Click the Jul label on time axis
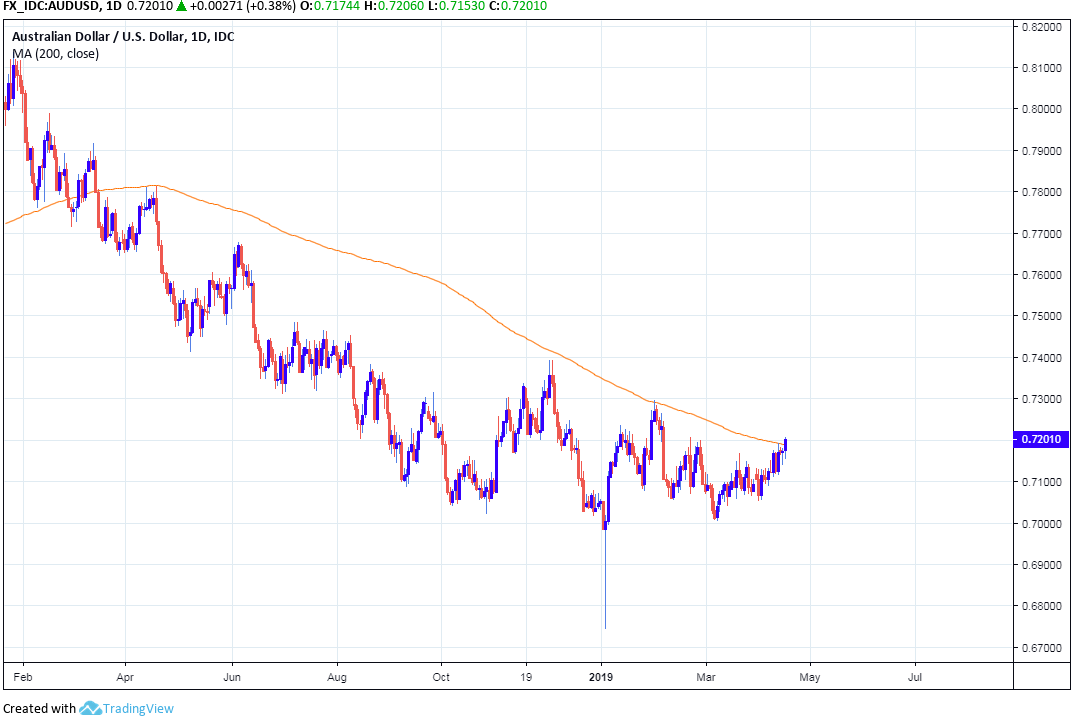The image size is (1076, 718). [x=915, y=676]
